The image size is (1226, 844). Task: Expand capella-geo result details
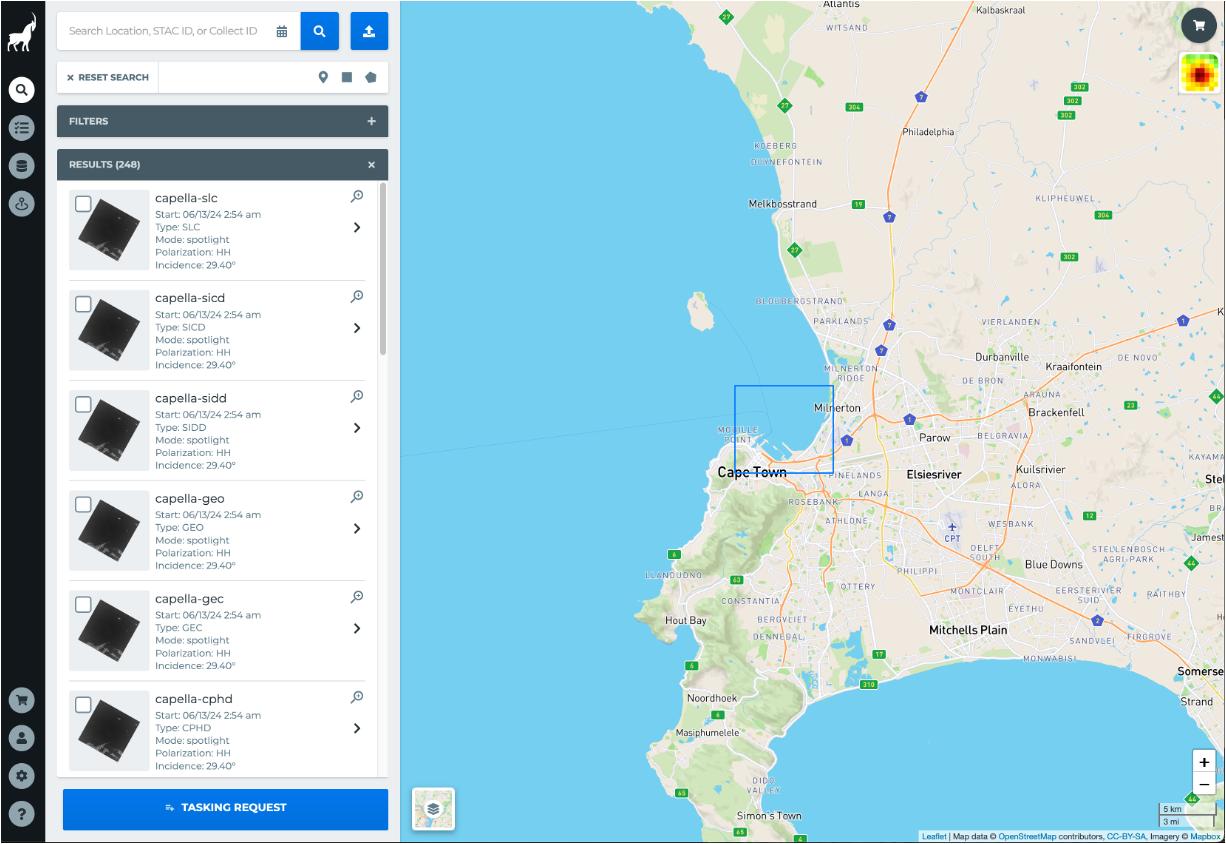357,528
